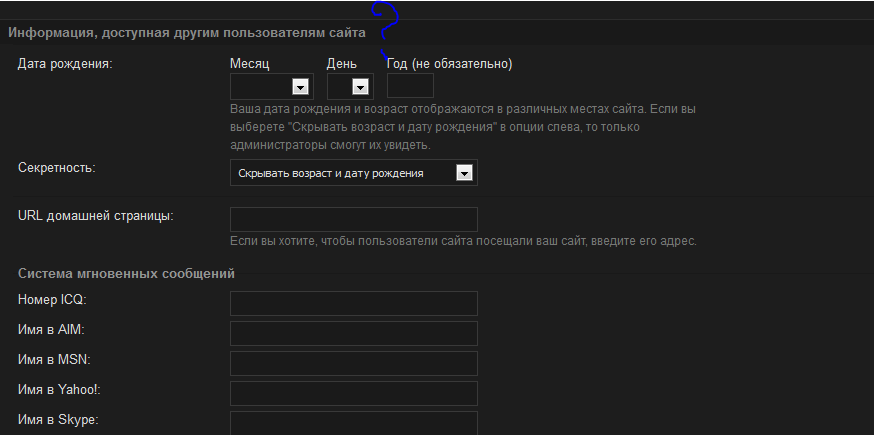The image size is (874, 435).
Task: Focus the Номер ICQ input field
Action: (x=354, y=303)
